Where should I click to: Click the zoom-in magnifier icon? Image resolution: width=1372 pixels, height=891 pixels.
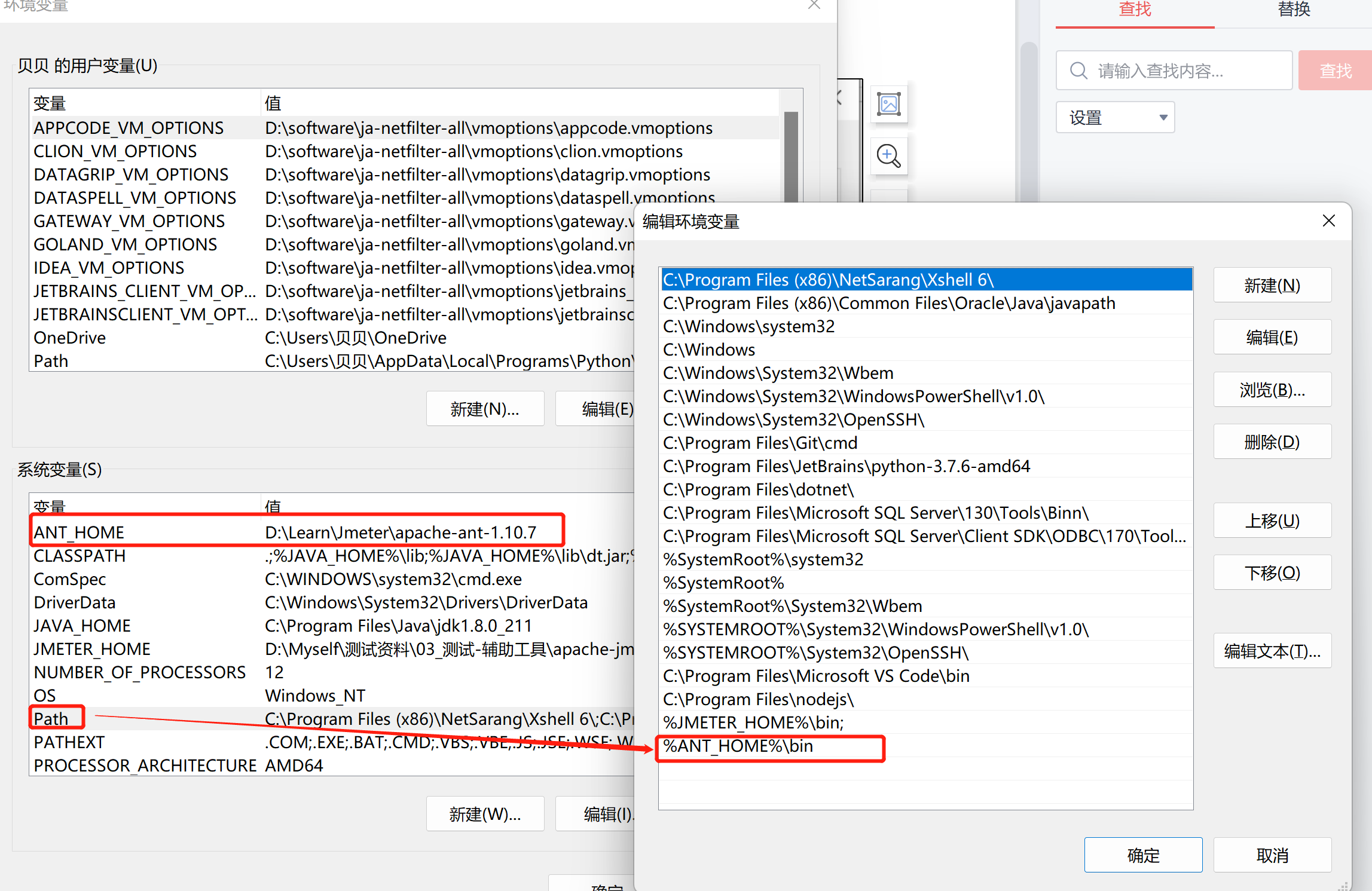pos(888,157)
